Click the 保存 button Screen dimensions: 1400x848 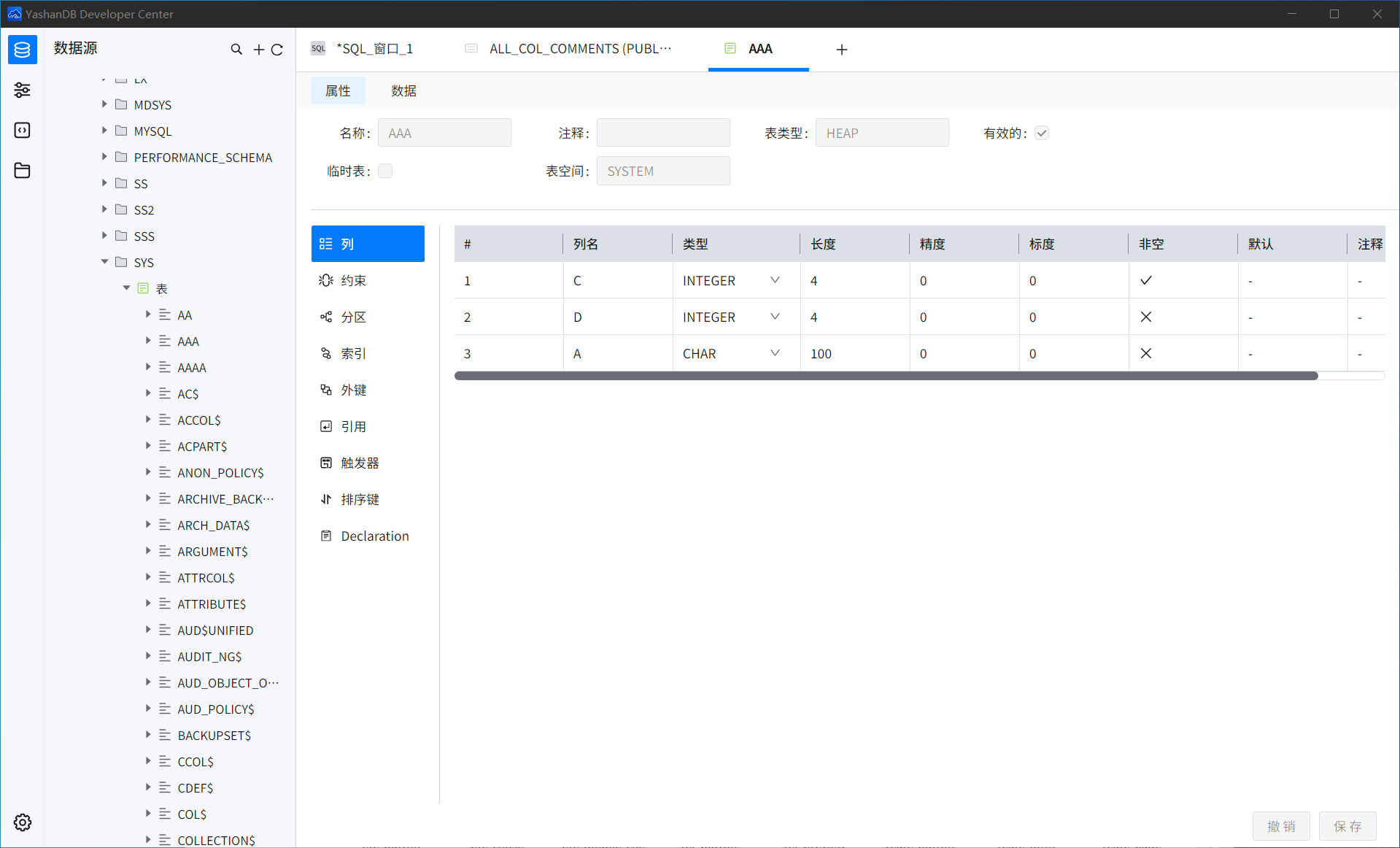(1347, 826)
